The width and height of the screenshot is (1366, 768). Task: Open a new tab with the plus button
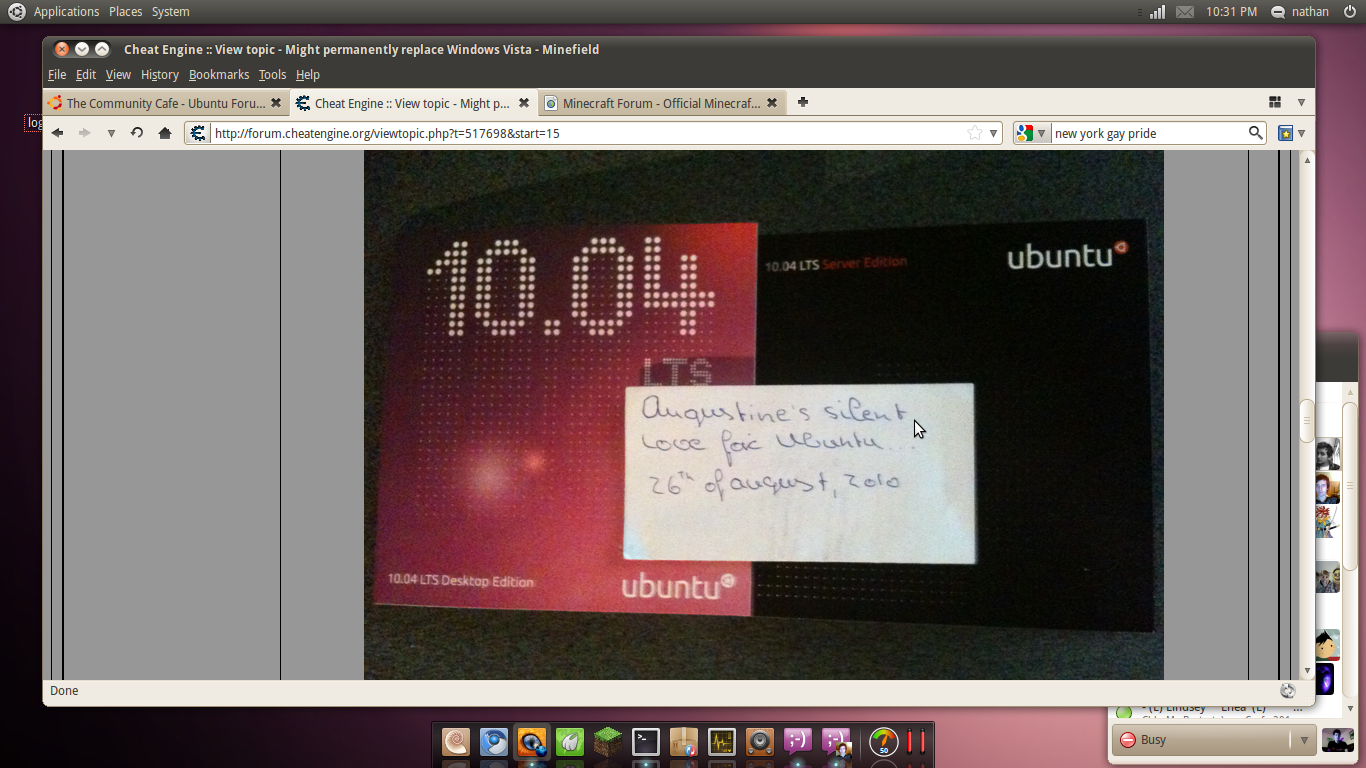[802, 102]
